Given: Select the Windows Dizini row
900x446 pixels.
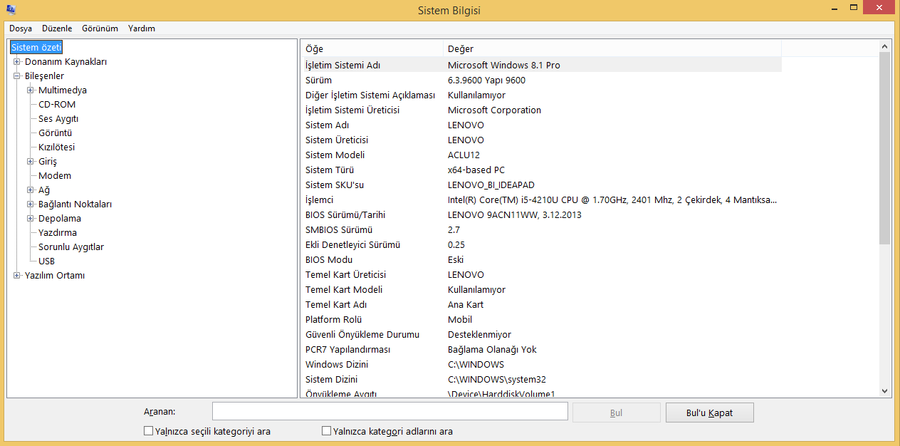Looking at the screenshot, I should 541,364.
